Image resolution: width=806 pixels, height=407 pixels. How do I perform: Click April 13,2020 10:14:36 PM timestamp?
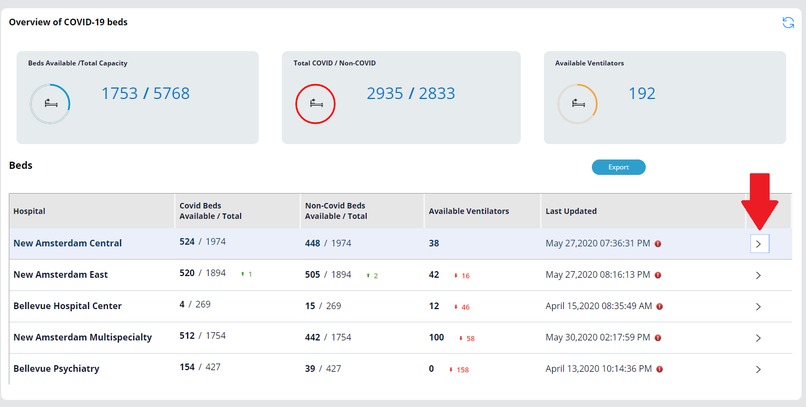[x=599, y=368]
